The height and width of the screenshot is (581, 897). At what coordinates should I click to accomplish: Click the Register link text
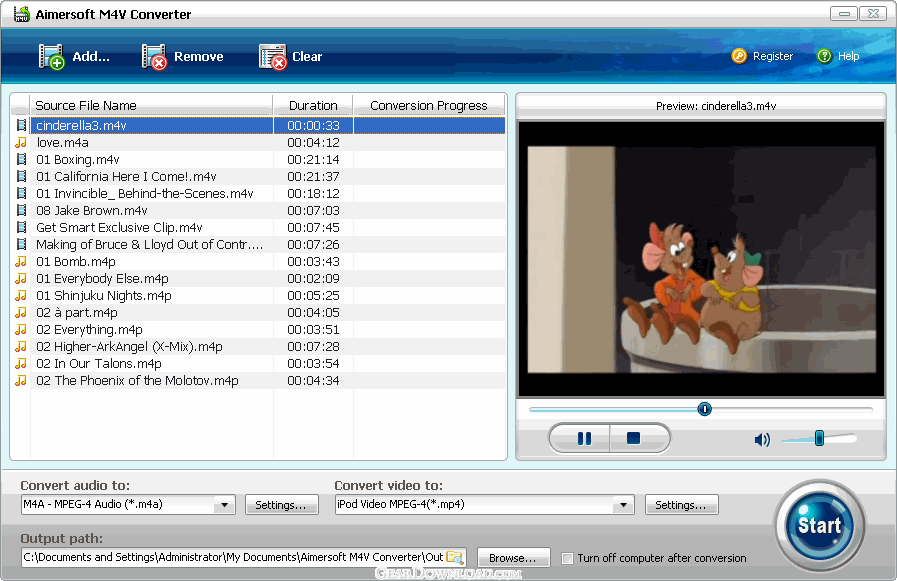773,56
